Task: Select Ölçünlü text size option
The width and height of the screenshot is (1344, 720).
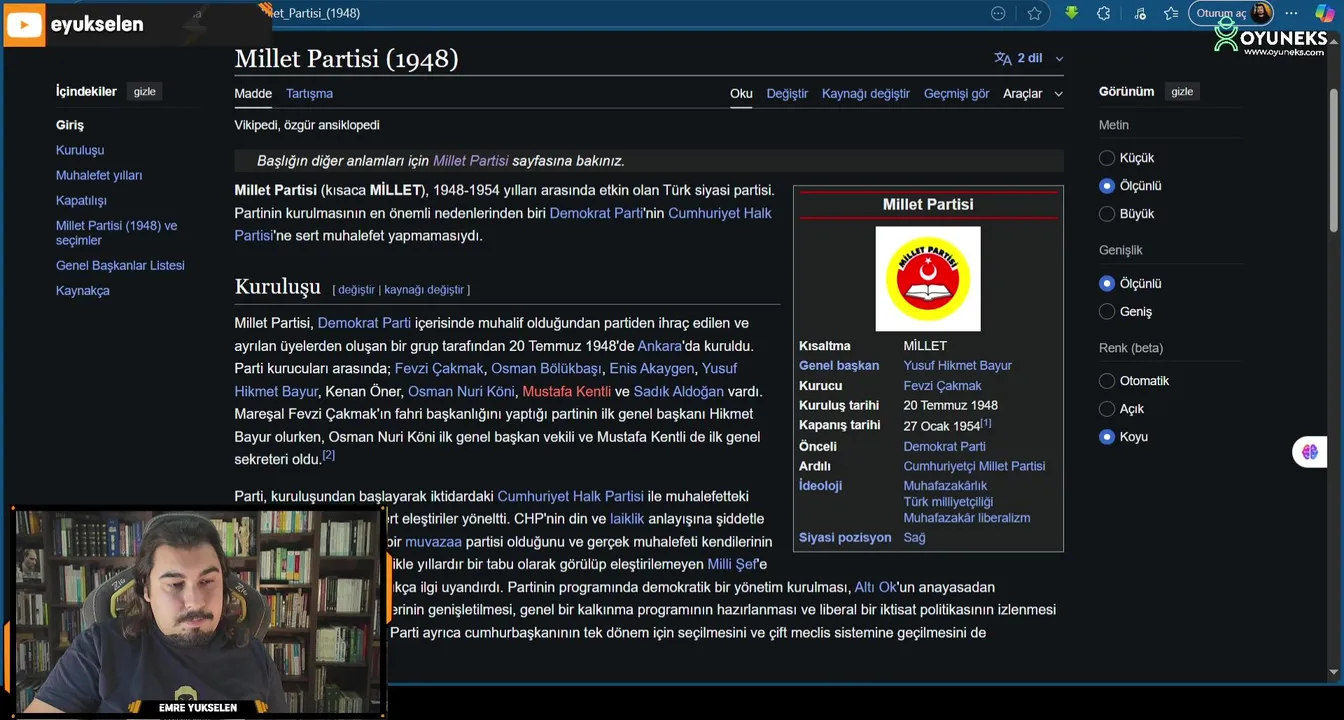Action: (1107, 186)
